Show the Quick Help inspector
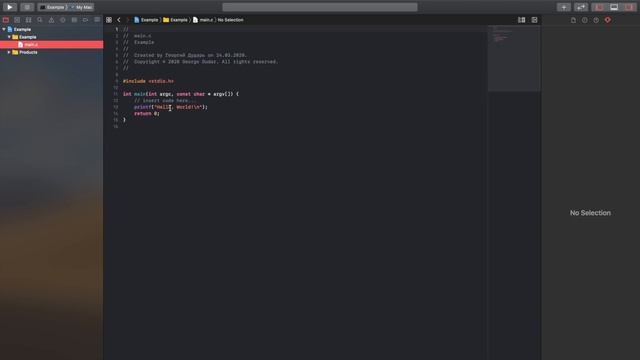This screenshot has width=640, height=360. [x=596, y=20]
